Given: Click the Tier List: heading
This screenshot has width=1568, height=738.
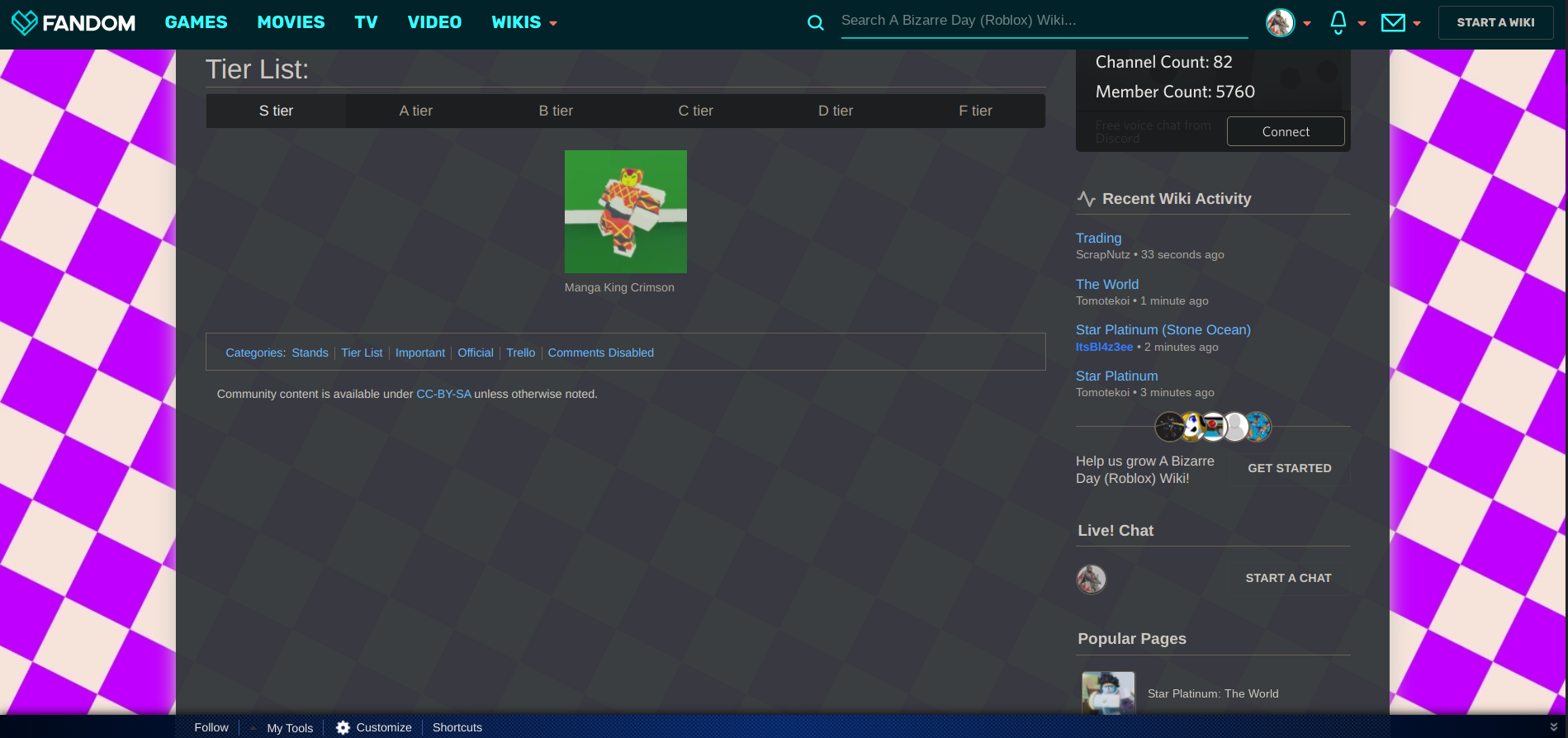Looking at the screenshot, I should tap(257, 69).
